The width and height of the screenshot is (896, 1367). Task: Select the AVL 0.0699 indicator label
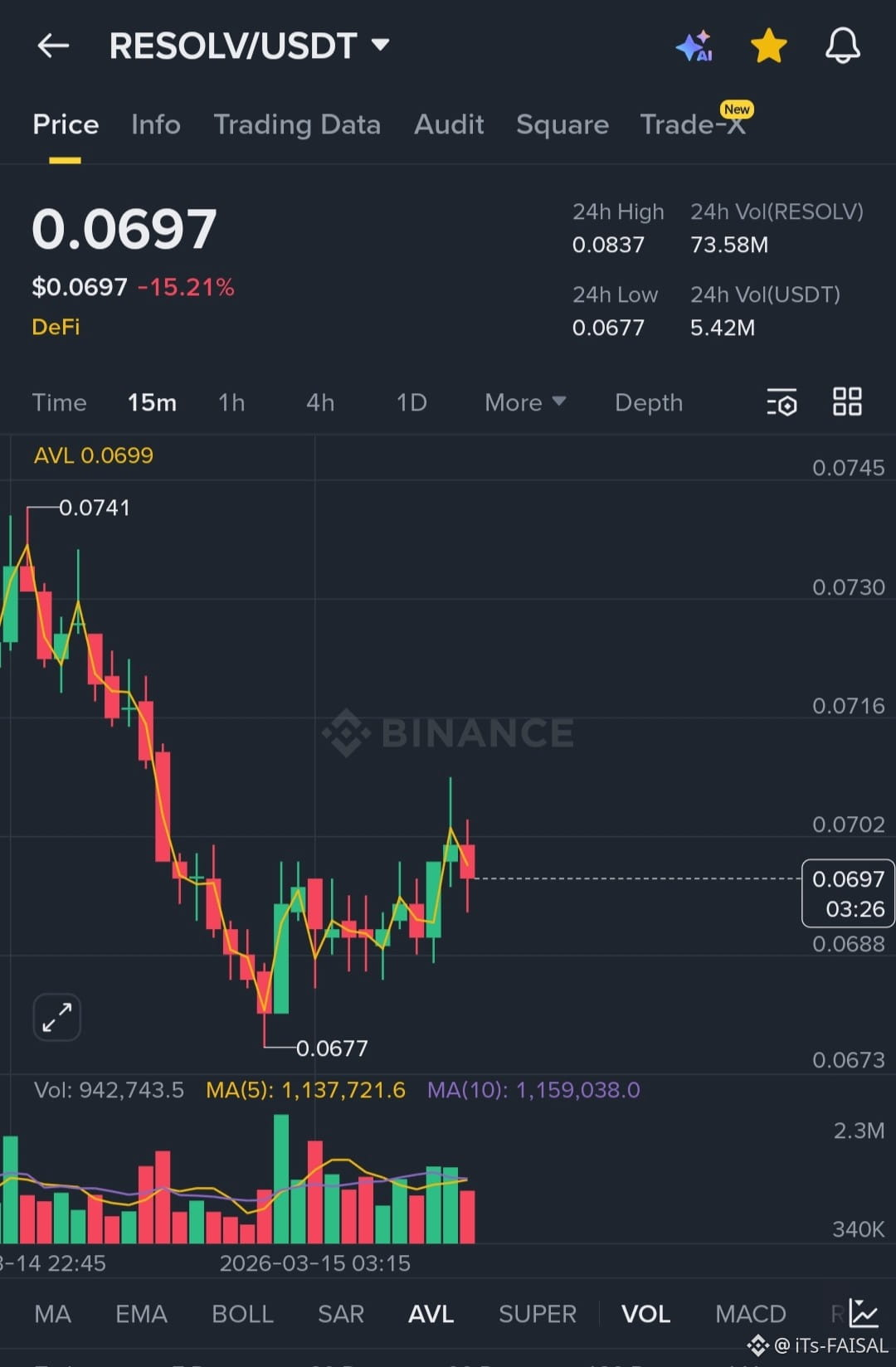(x=94, y=455)
